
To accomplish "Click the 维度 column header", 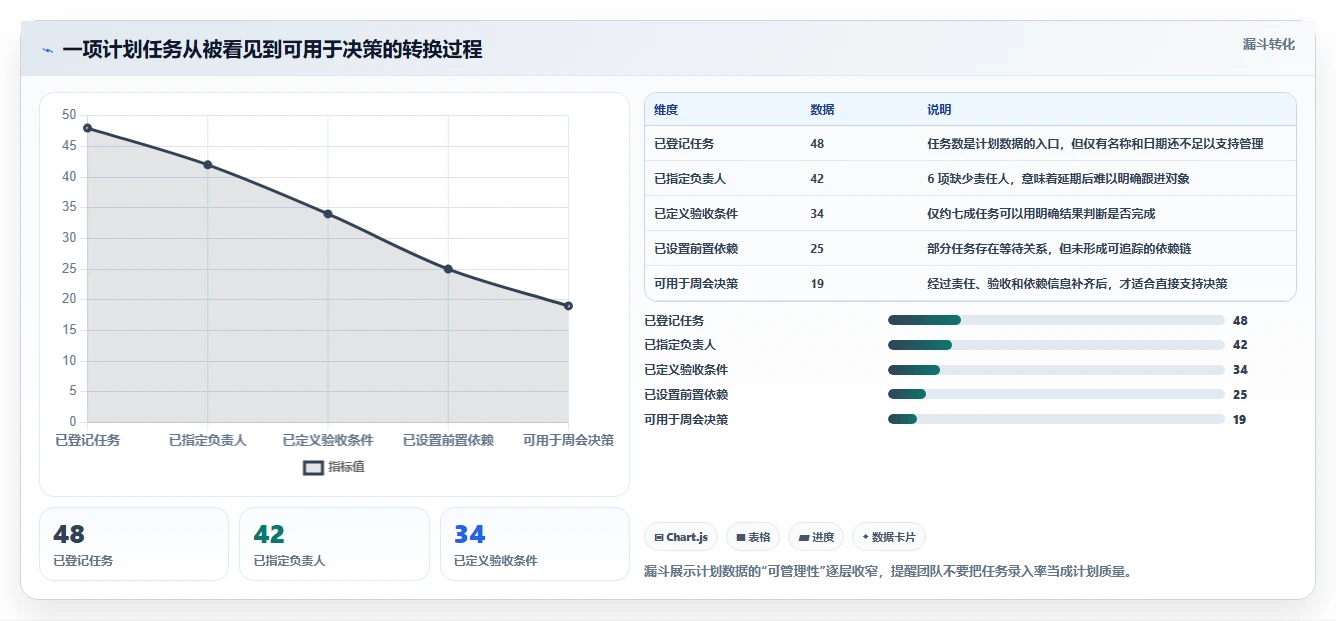I will pos(666,110).
